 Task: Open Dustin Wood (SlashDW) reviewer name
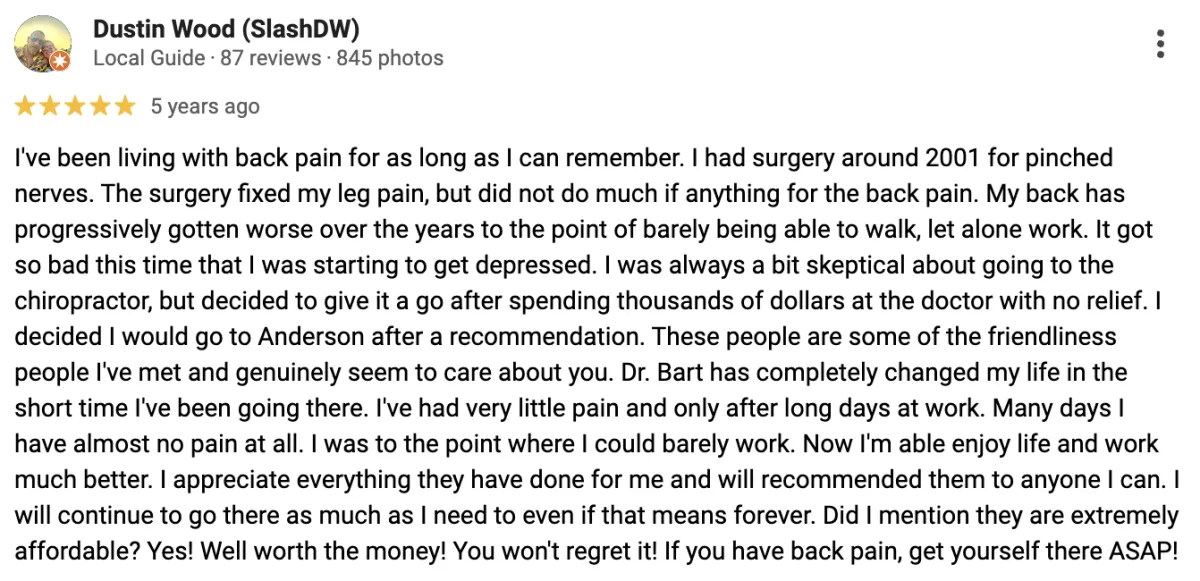click(x=226, y=29)
